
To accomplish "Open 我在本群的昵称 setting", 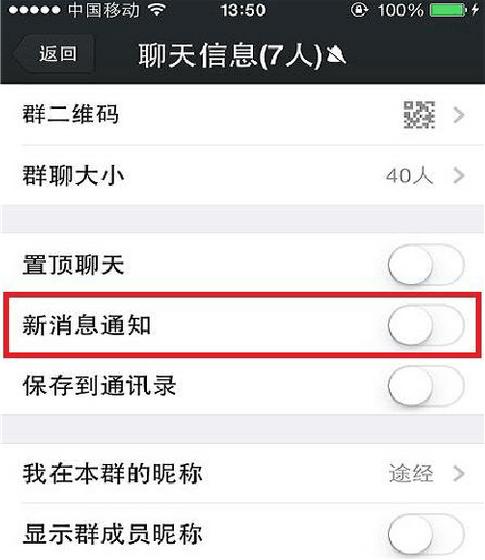I will 242,474.
